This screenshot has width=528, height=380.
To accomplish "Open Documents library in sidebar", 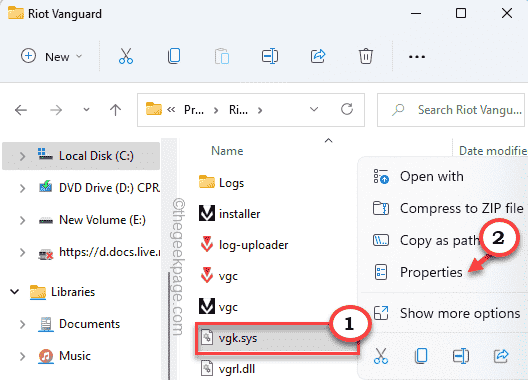I will (79, 324).
